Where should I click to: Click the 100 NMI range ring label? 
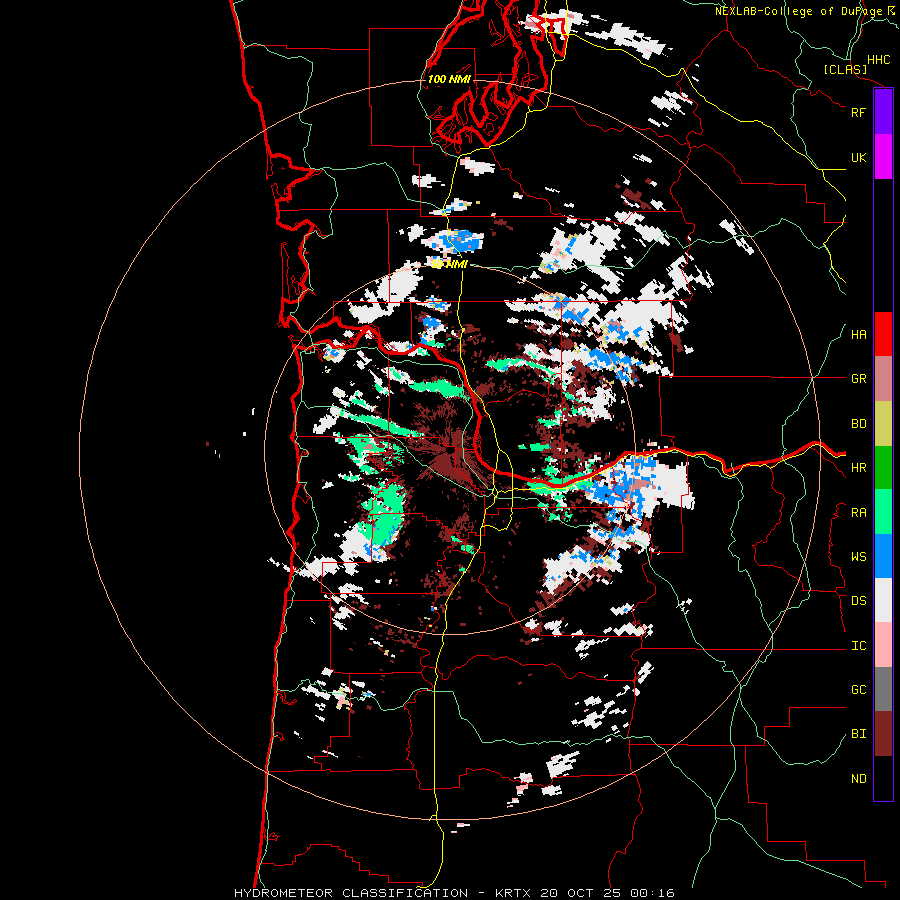[449, 79]
